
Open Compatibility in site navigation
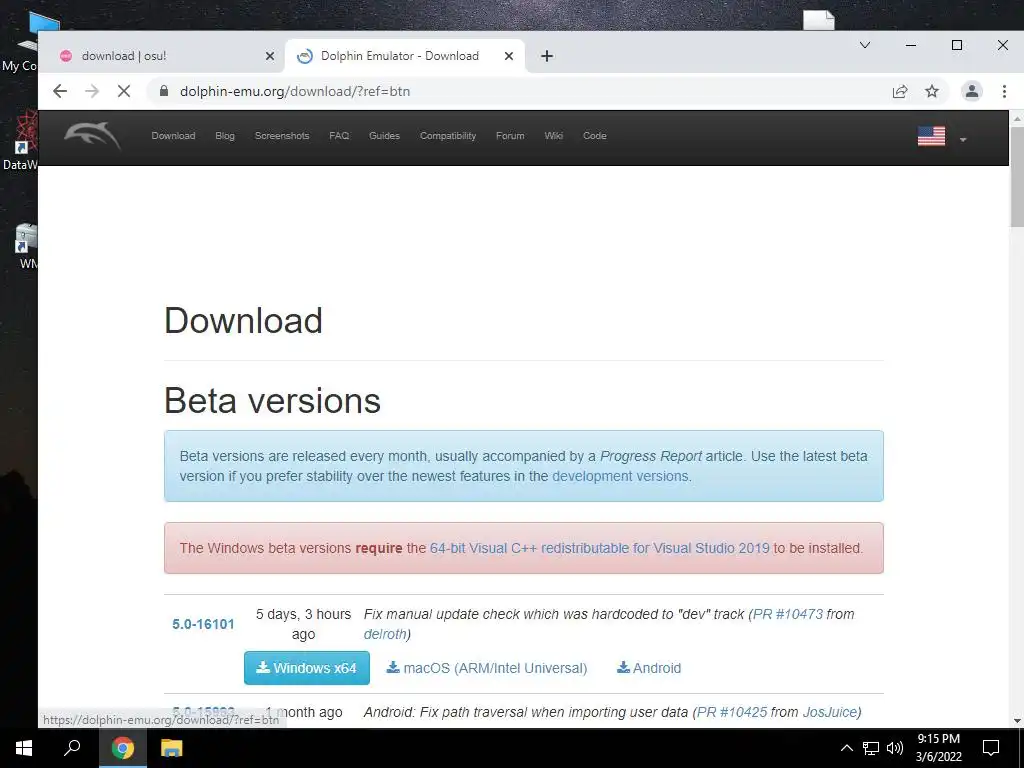click(x=447, y=136)
